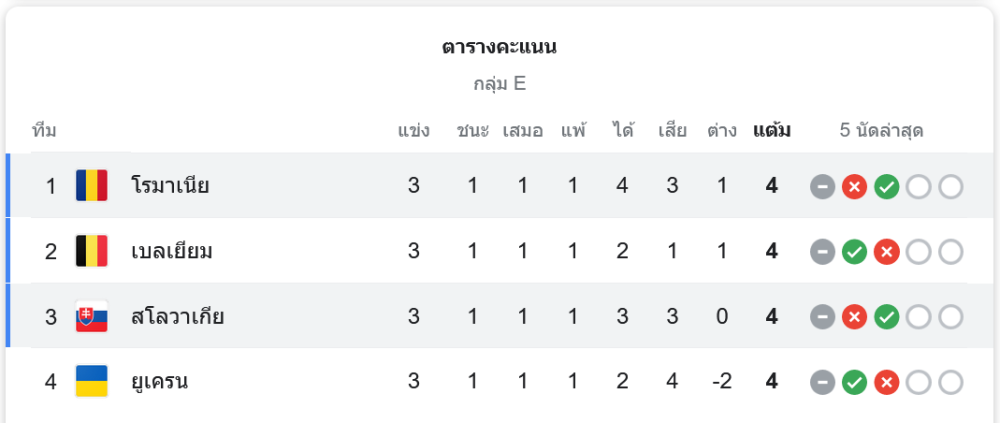
Task: Click Ukraine's red loss result icon
Action: click(x=886, y=383)
